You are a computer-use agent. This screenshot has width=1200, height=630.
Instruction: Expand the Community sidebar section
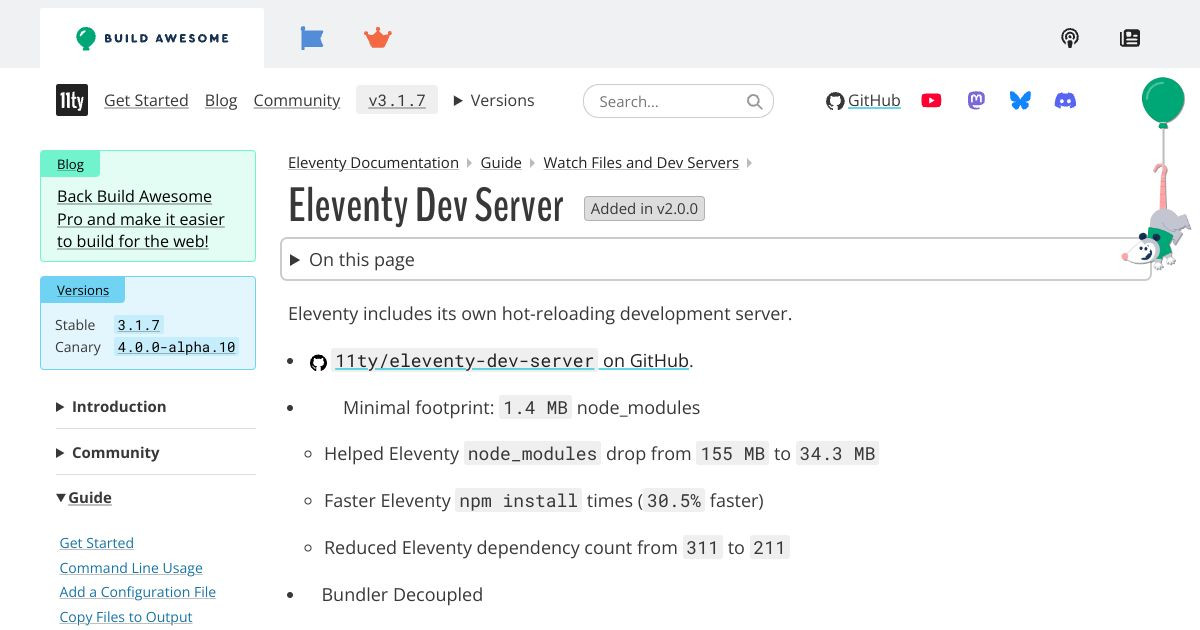[x=108, y=452]
